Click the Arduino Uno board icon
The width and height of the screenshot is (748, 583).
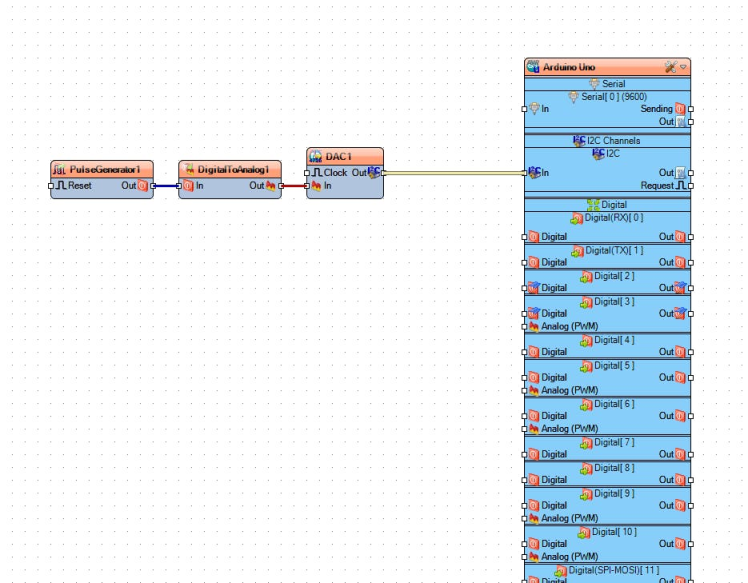pos(533,67)
